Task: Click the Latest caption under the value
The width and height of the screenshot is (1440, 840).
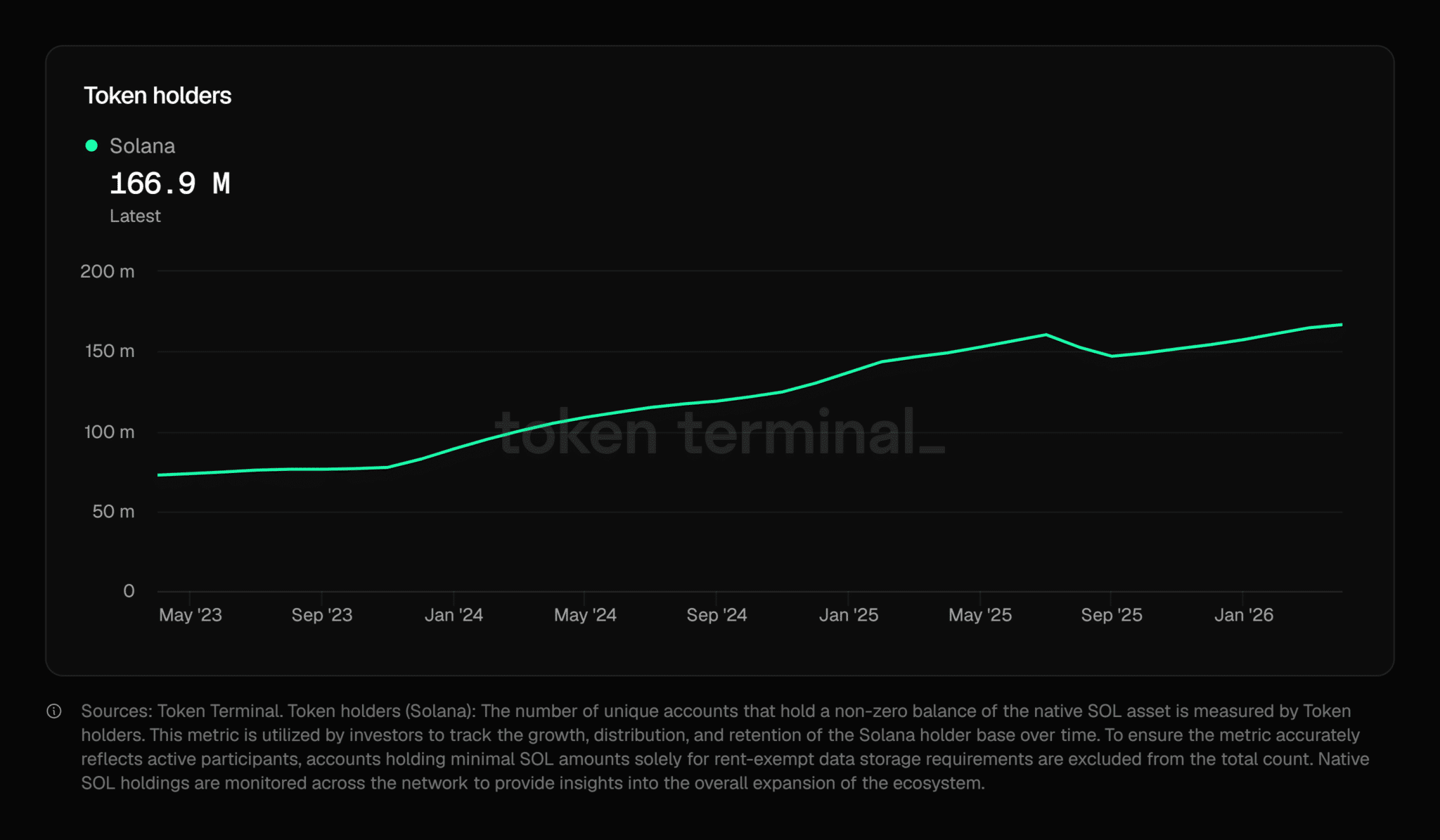Action: coord(135,216)
